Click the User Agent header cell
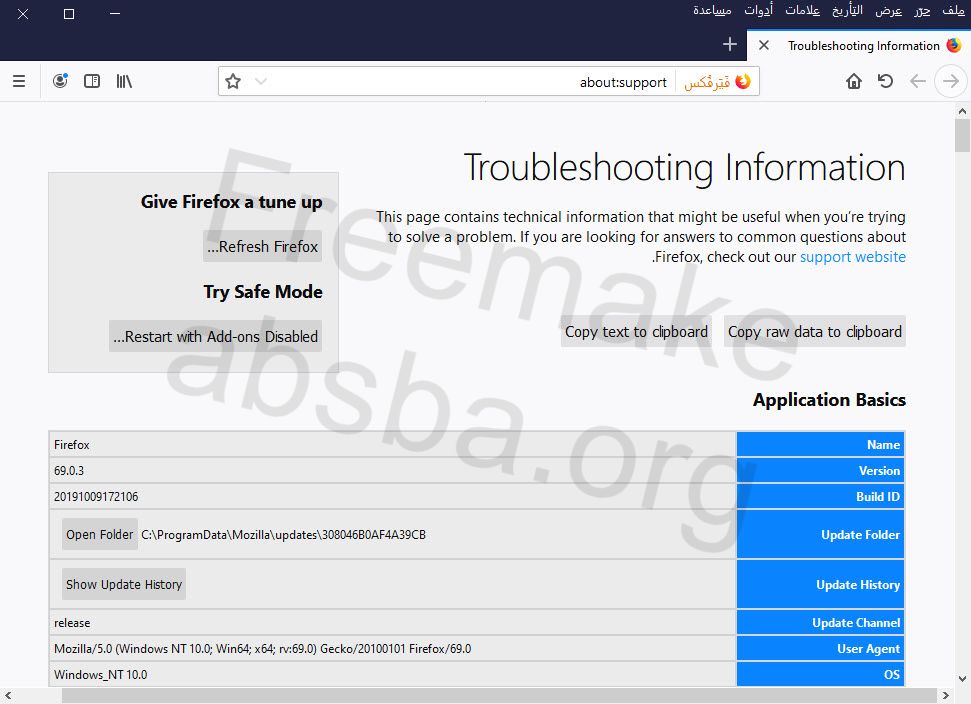Image resolution: width=971 pixels, height=704 pixels. click(x=821, y=649)
